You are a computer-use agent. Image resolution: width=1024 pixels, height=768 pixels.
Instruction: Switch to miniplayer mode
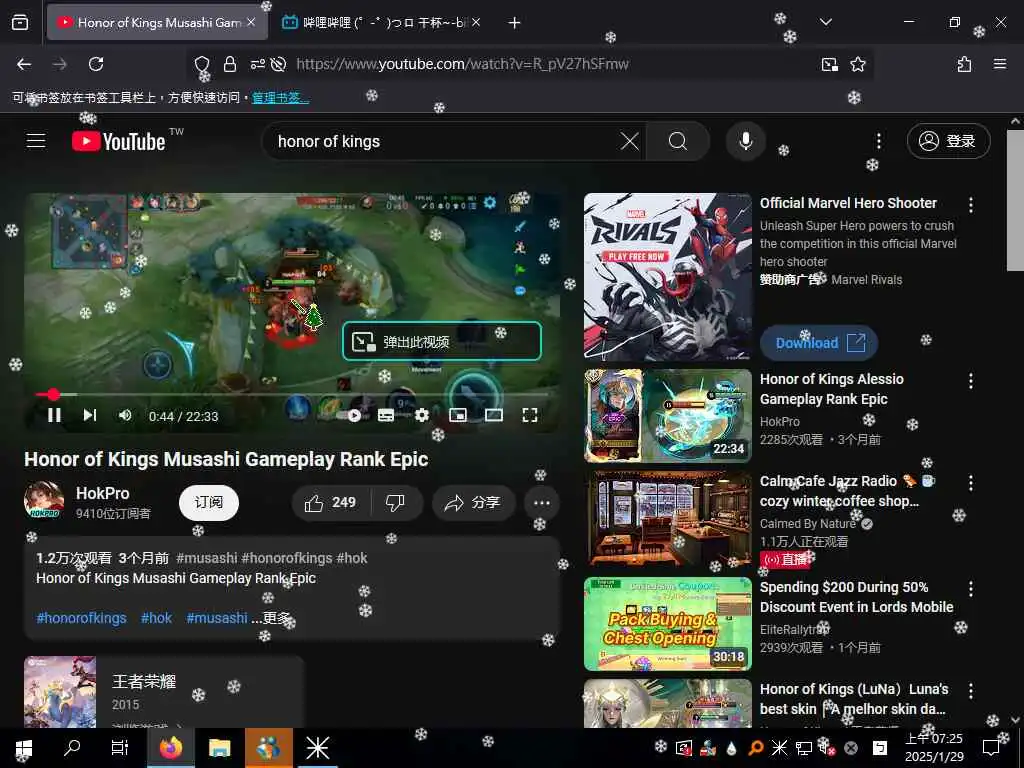[x=458, y=415]
